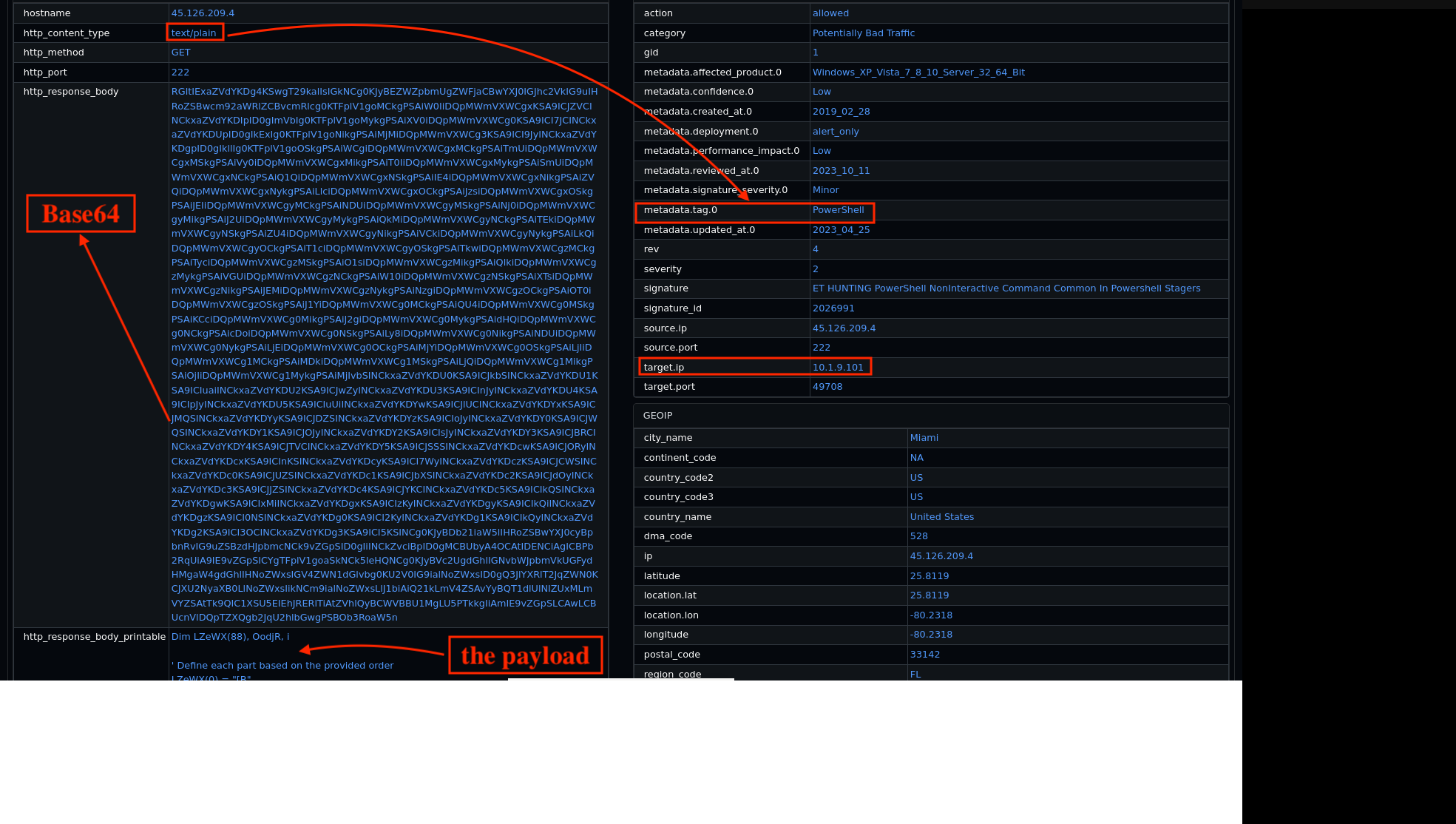The height and width of the screenshot is (824, 1456).
Task: Expand the http_response_body field
Action: click(70, 92)
